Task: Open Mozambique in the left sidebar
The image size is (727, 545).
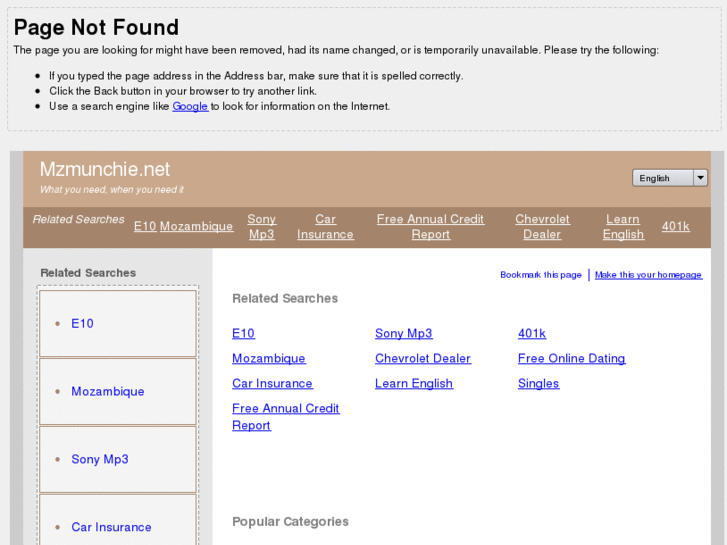Action: [x=107, y=391]
